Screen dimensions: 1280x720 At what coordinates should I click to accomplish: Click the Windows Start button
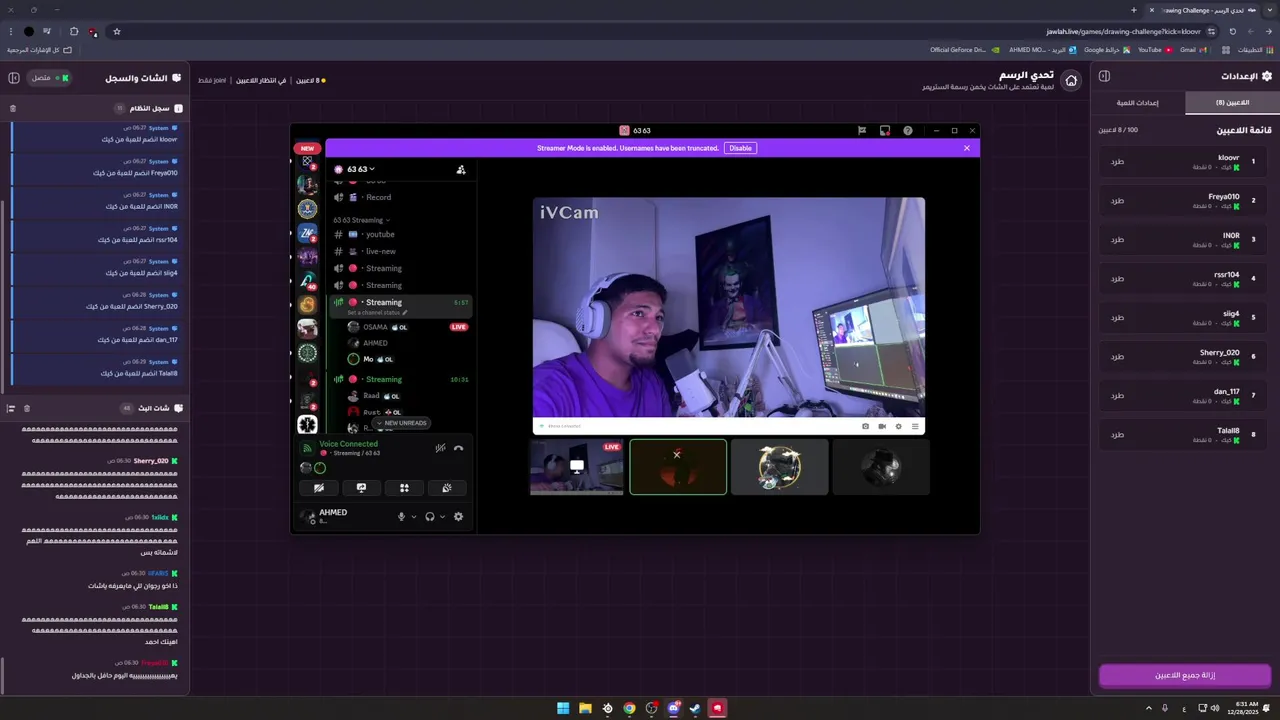[x=563, y=708]
